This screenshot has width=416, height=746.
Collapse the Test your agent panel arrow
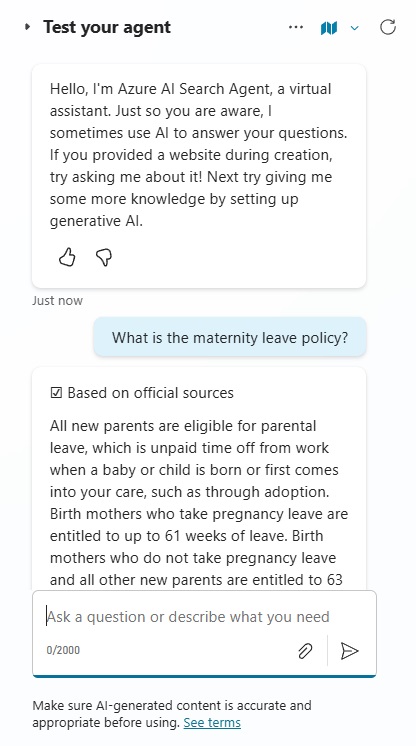[28, 27]
